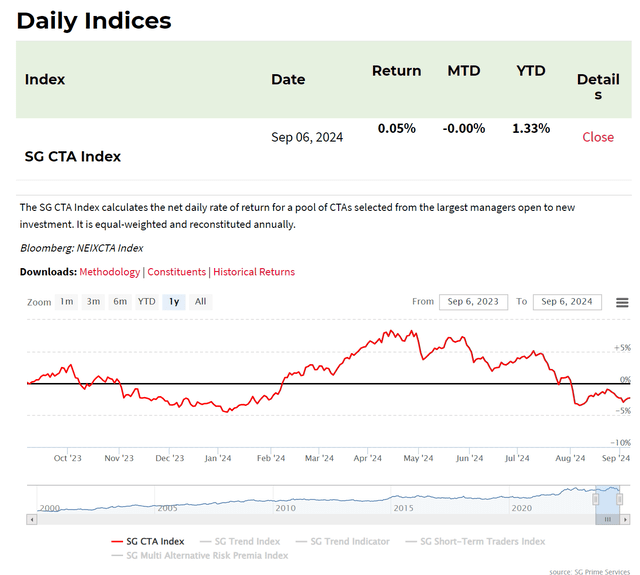The height and width of the screenshot is (575, 640).
Task: Click the navigator scrollbar right arrow
Action: 625,519
